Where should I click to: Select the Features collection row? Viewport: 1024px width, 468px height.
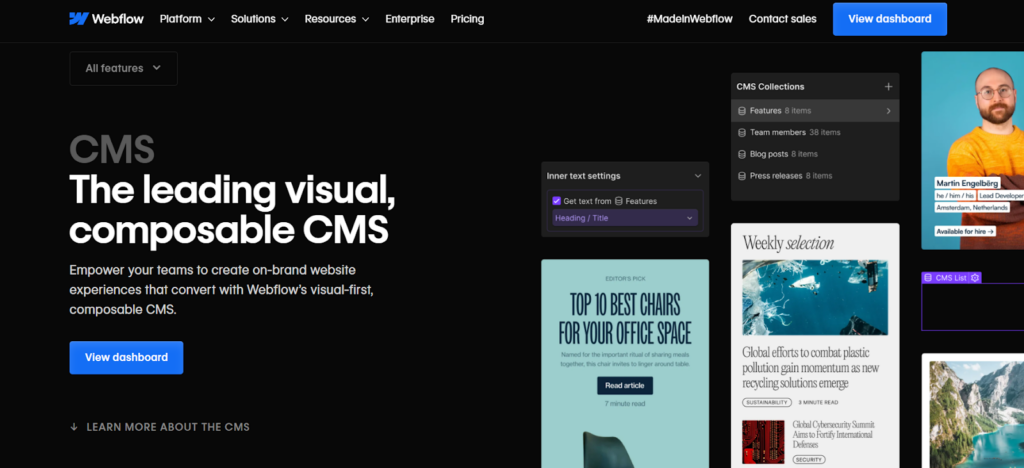pos(815,110)
